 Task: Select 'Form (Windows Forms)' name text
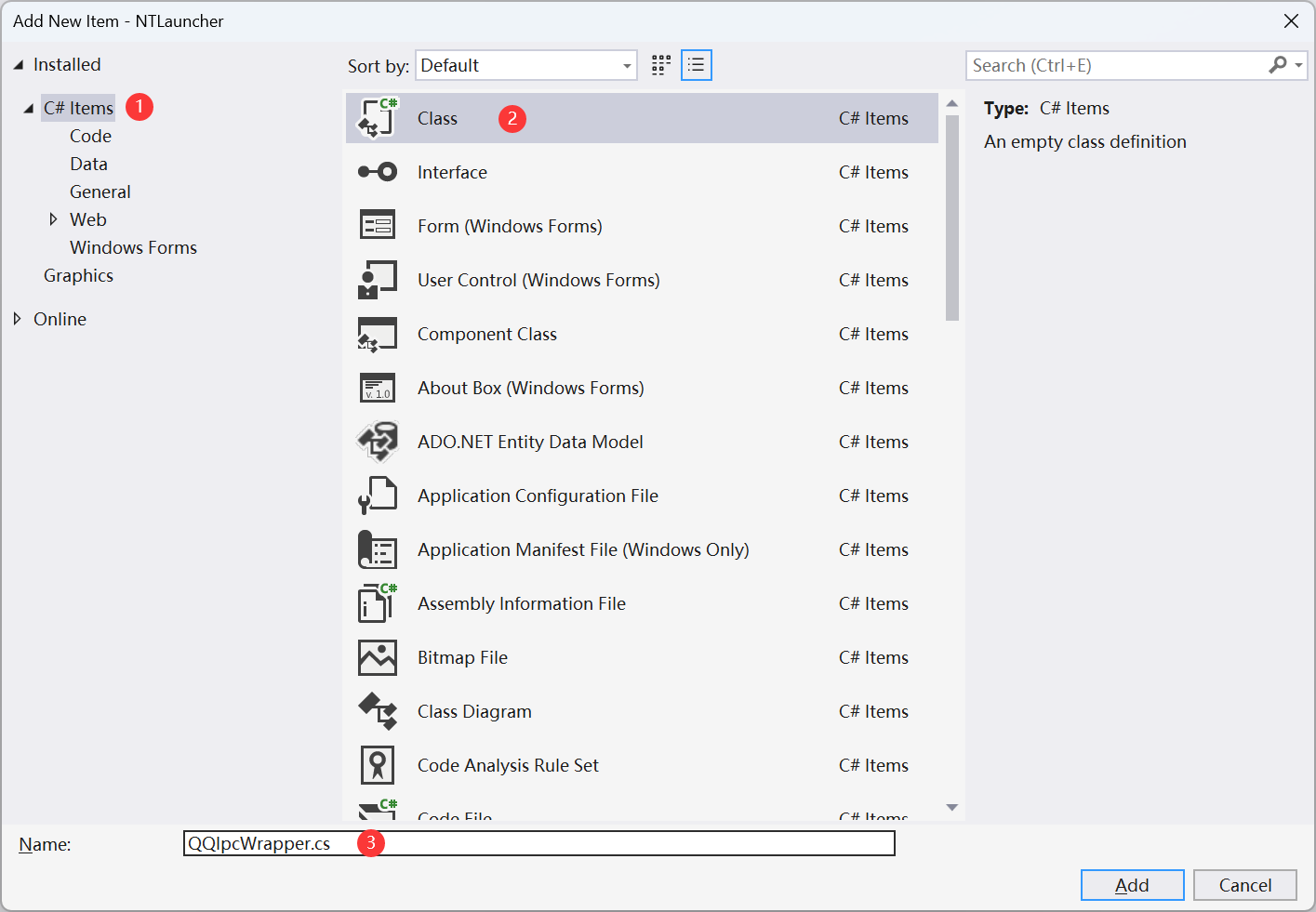point(510,226)
